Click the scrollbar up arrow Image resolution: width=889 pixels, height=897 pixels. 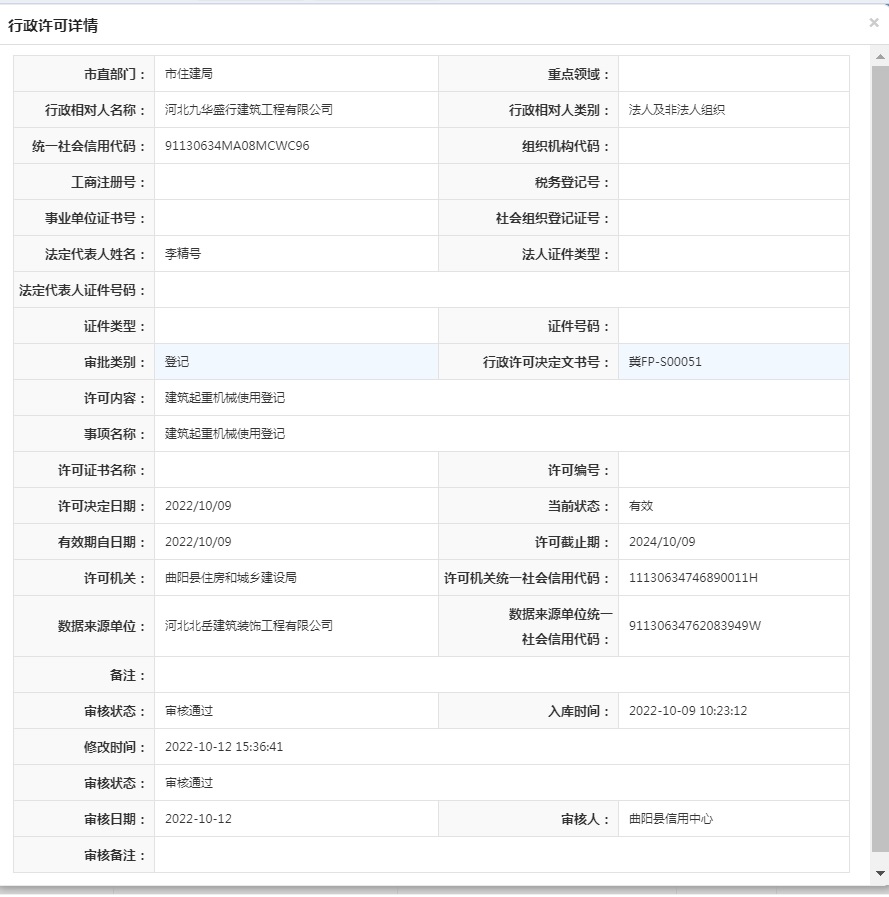pyautogui.click(x=880, y=57)
